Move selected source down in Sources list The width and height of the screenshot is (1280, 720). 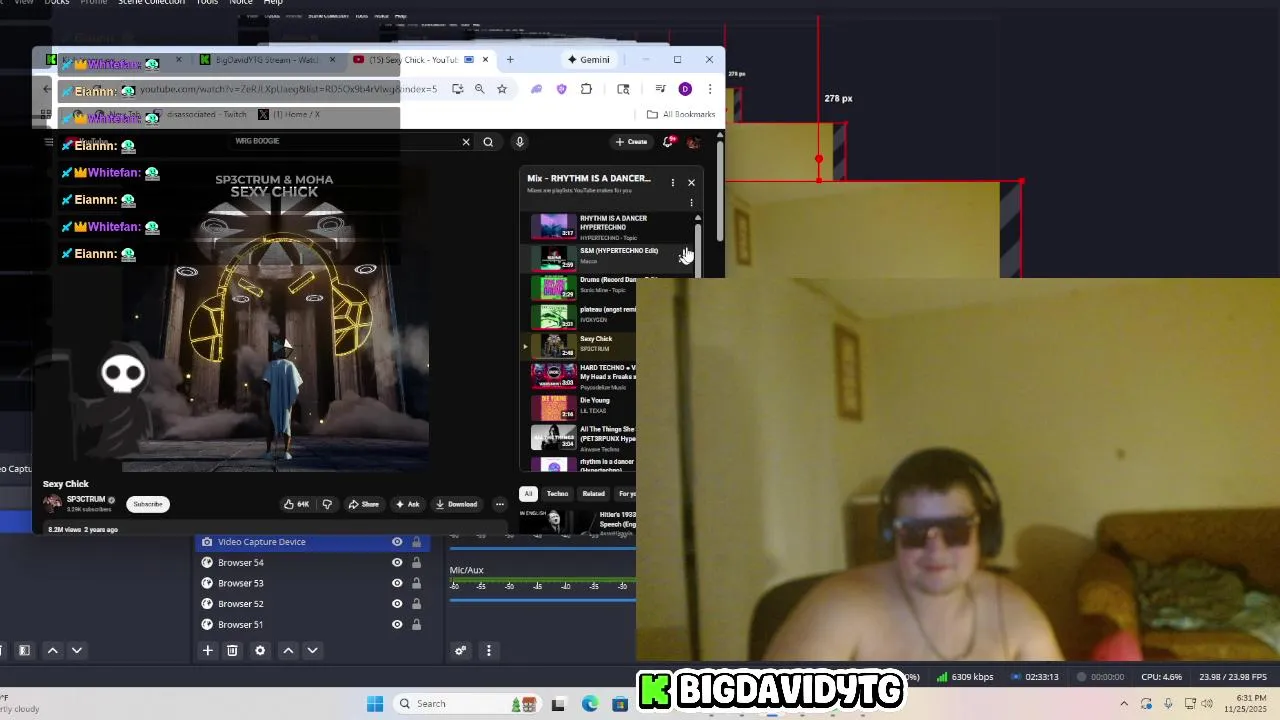pos(312,650)
